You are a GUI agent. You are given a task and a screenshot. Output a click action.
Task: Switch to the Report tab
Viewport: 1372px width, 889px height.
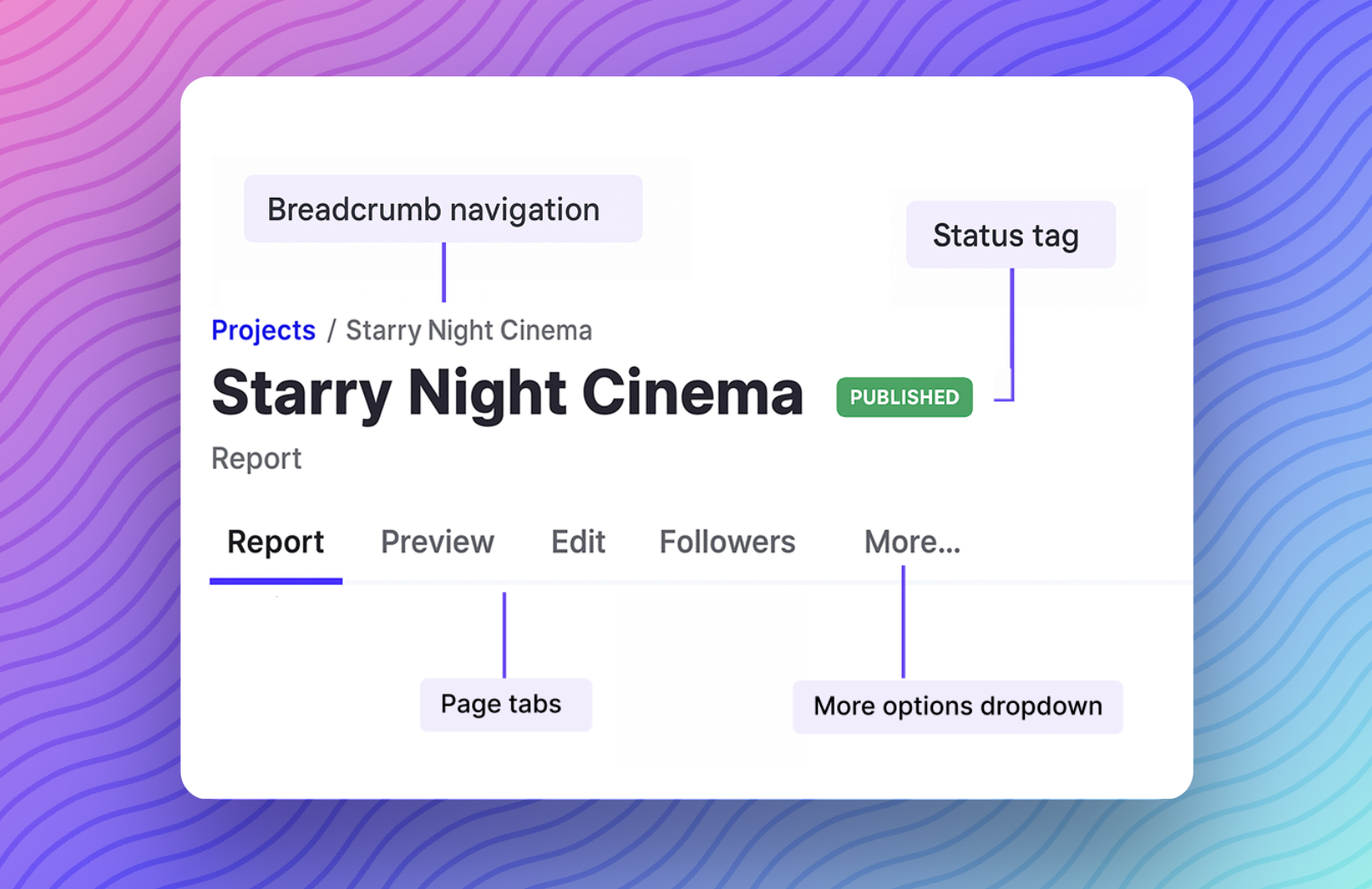275,542
